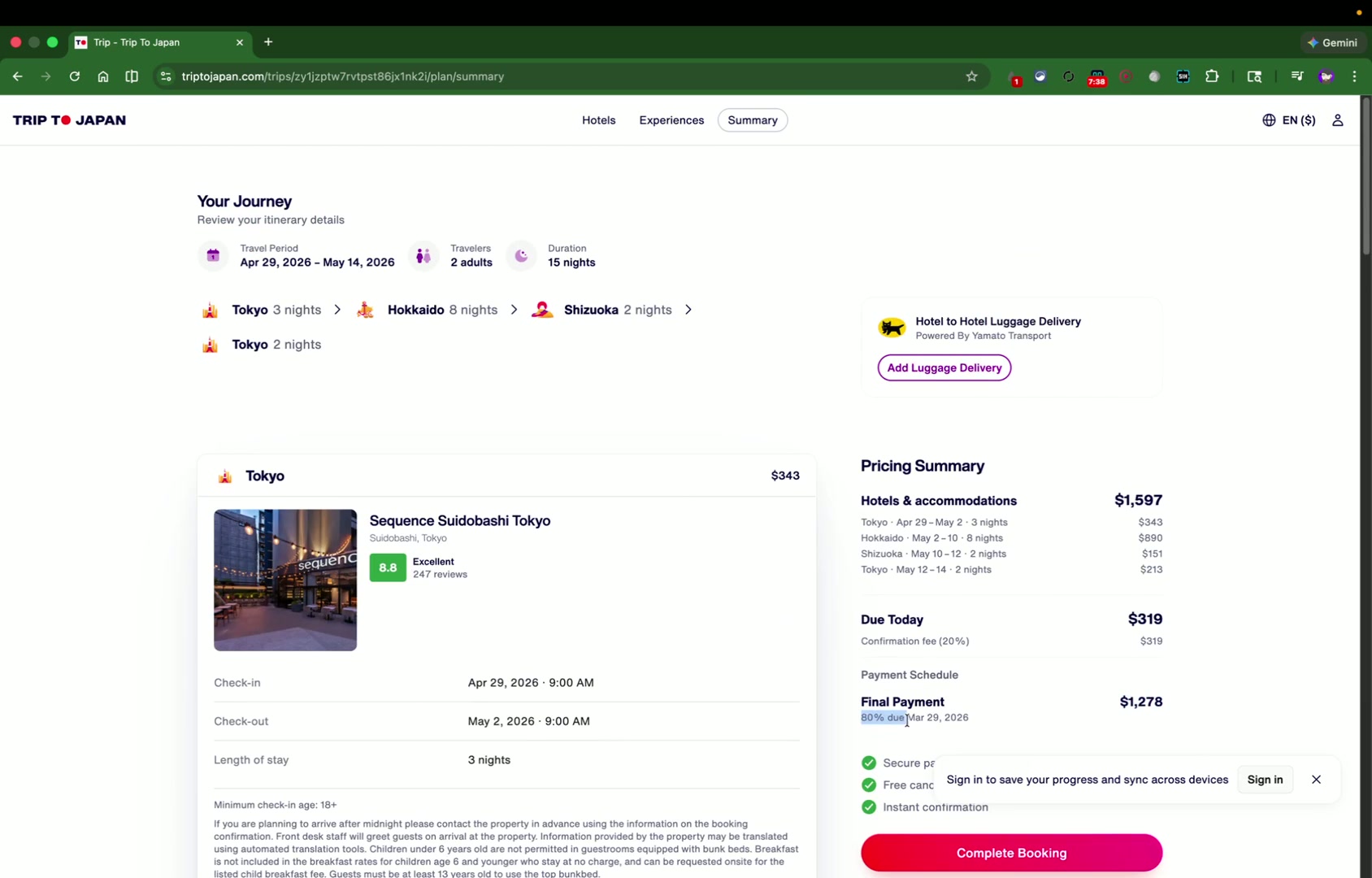Click Sign in to save your progress
Image resolution: width=1372 pixels, height=878 pixels.
pos(1265,779)
